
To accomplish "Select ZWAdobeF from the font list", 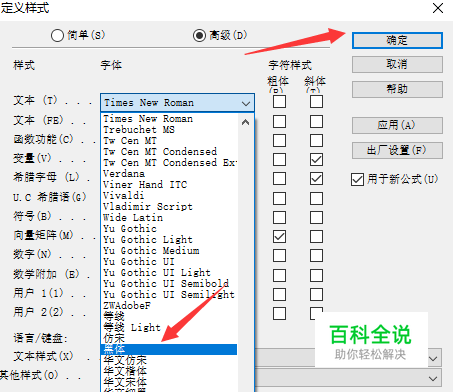I will click(169, 306).
